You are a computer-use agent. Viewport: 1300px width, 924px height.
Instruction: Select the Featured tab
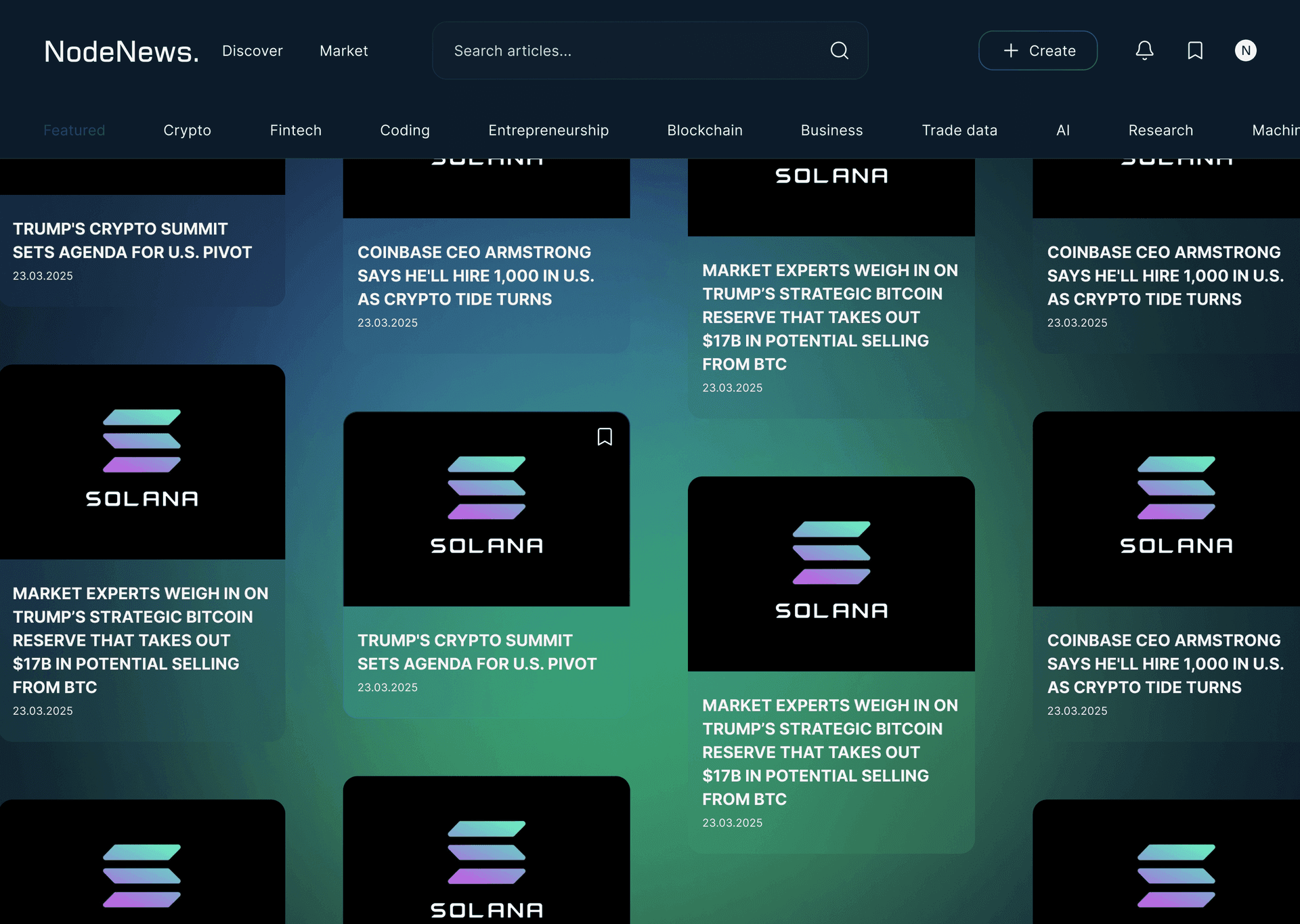pos(74,130)
